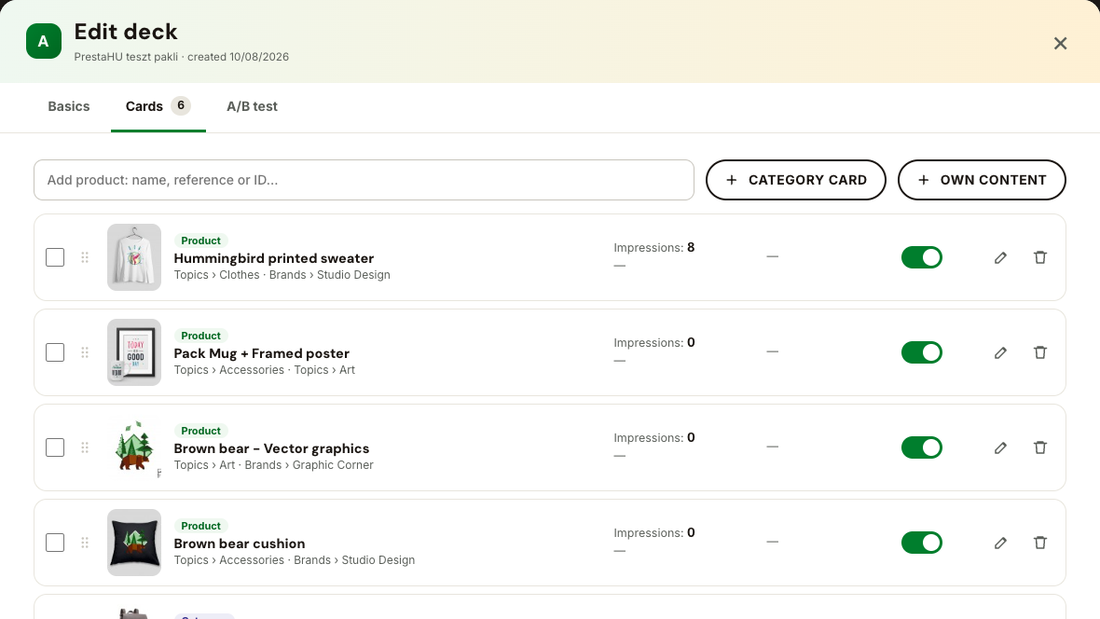Tick the Brown bear Vector graphics checkbox
This screenshot has height=619, width=1100.
(x=55, y=448)
